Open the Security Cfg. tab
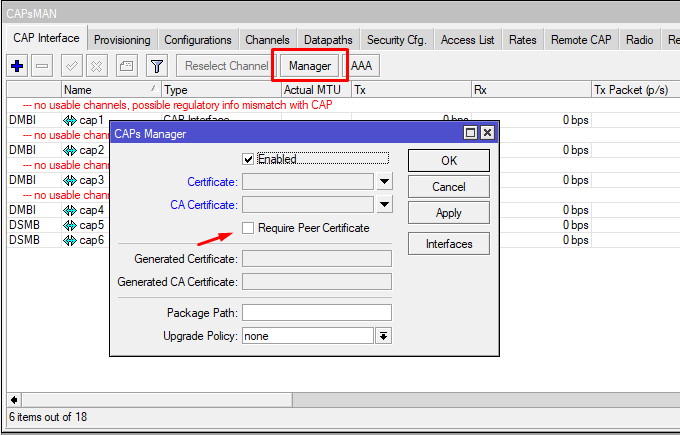The image size is (680, 435). 396,40
